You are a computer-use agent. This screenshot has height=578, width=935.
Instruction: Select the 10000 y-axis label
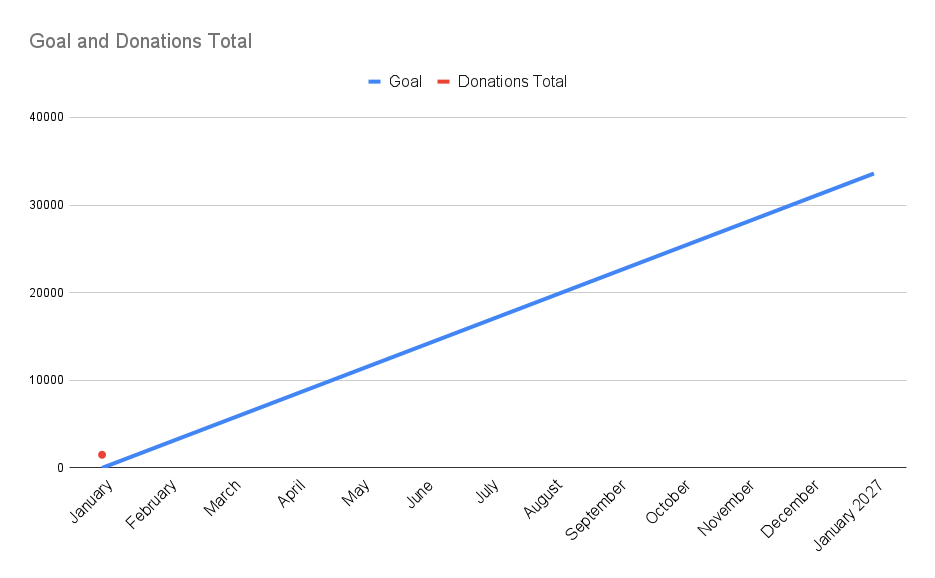46,380
